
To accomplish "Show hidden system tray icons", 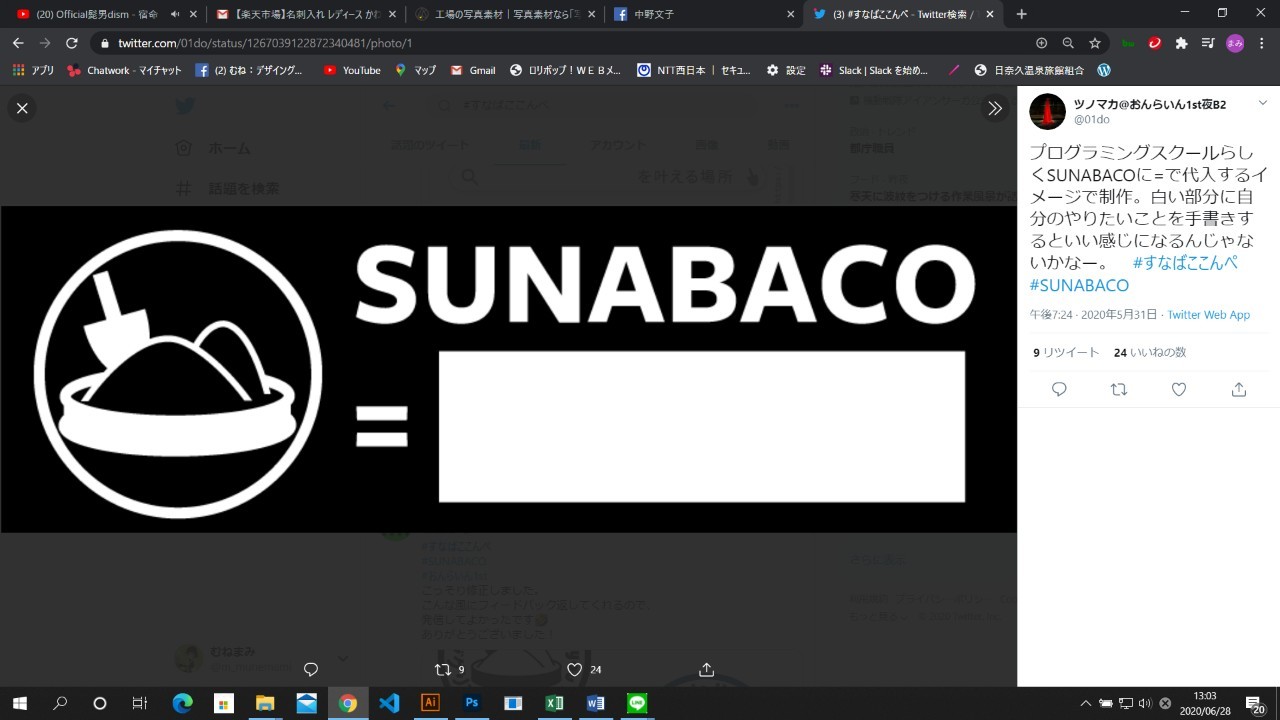I will 1086,703.
